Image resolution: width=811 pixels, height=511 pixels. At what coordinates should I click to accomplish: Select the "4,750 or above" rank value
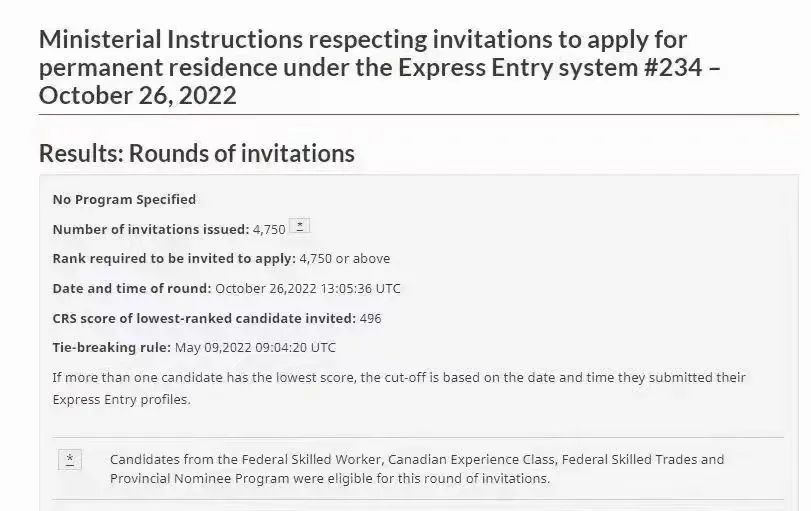tap(344, 259)
